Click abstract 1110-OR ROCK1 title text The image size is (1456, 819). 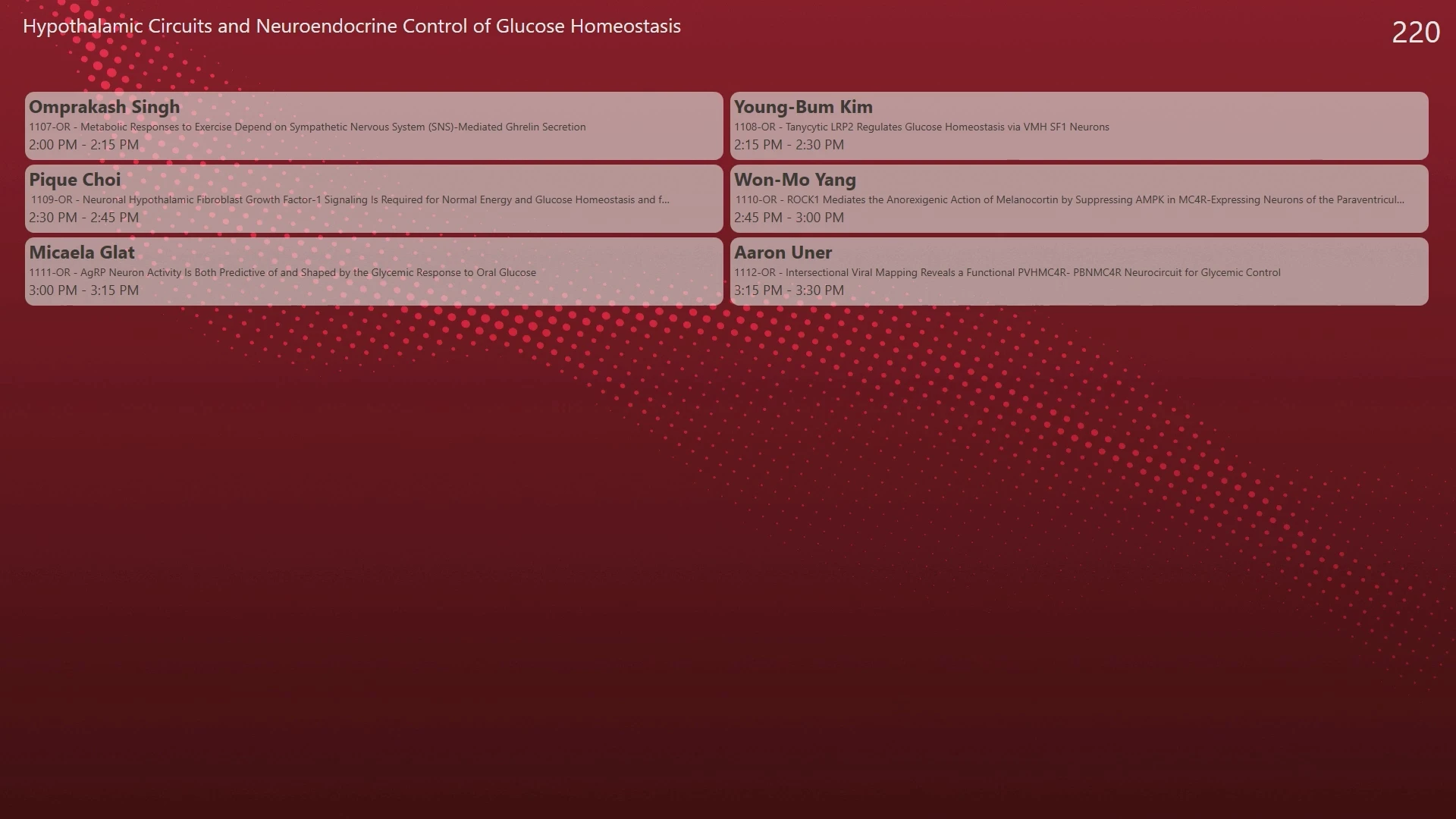coord(1069,199)
